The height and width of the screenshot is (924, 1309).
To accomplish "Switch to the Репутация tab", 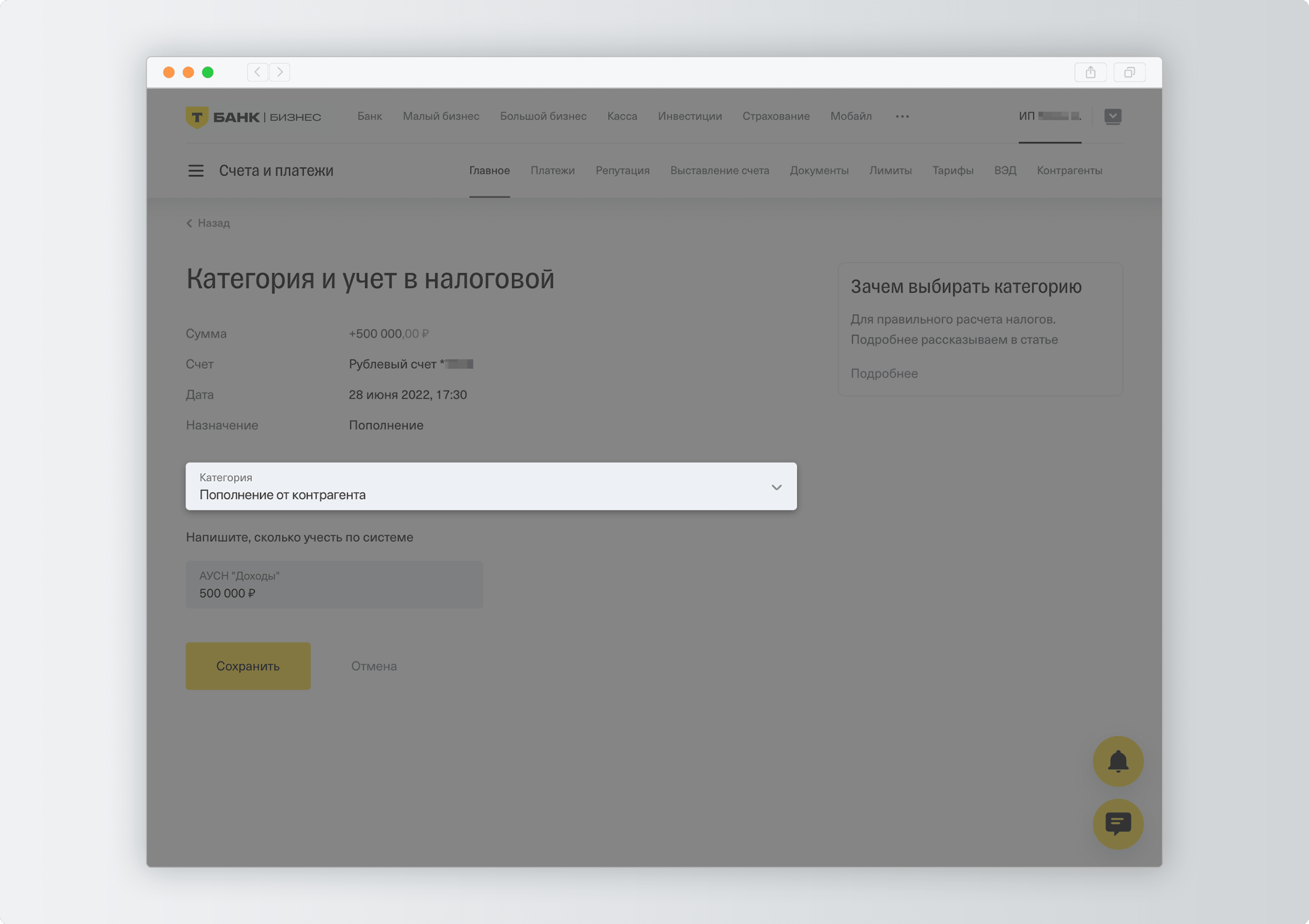I will click(622, 170).
